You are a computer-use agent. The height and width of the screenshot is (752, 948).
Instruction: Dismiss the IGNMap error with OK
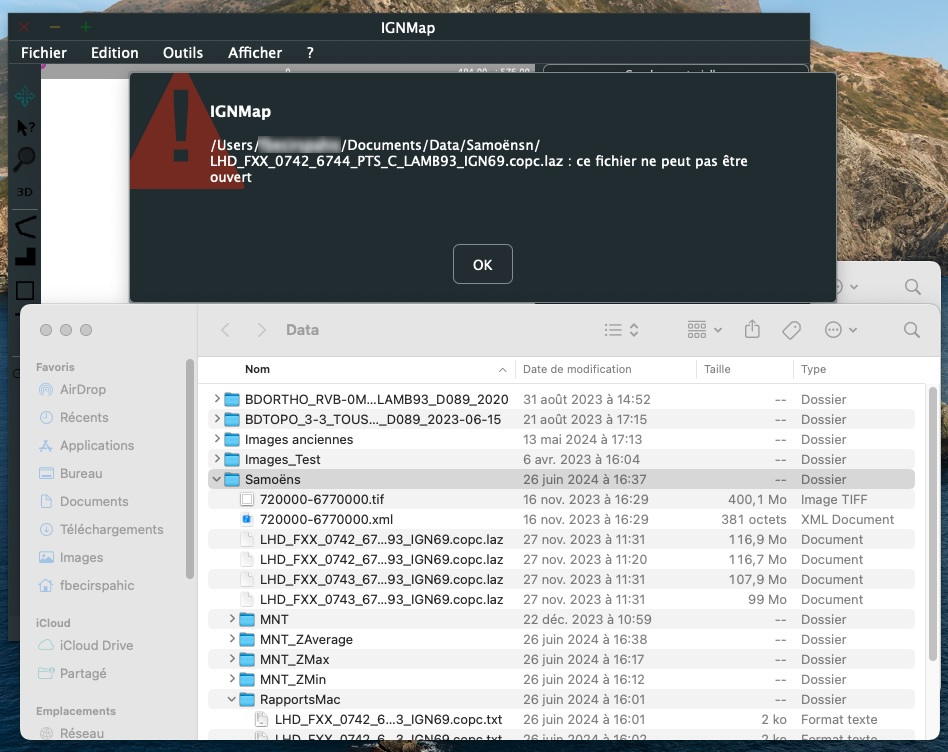click(x=482, y=264)
